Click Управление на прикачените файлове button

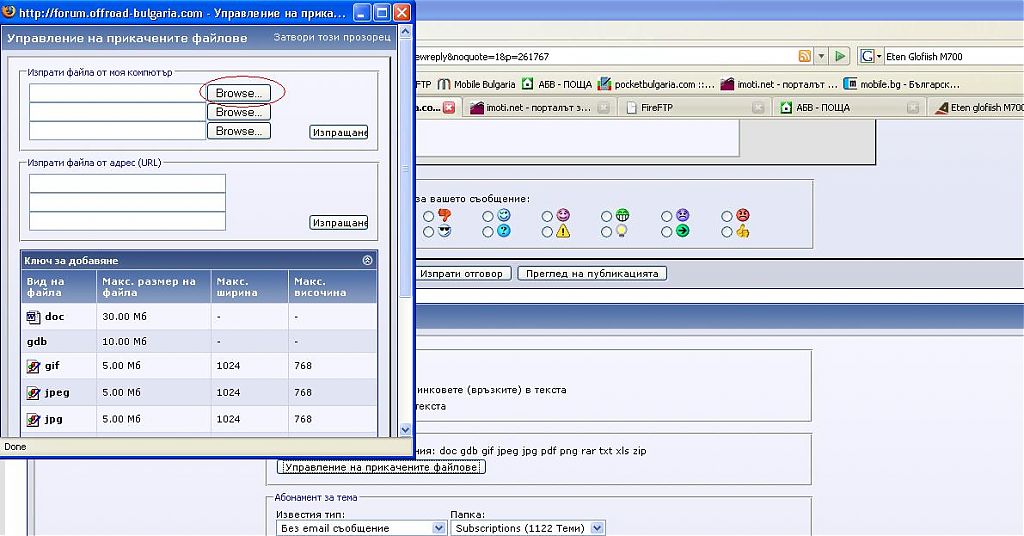click(381, 467)
